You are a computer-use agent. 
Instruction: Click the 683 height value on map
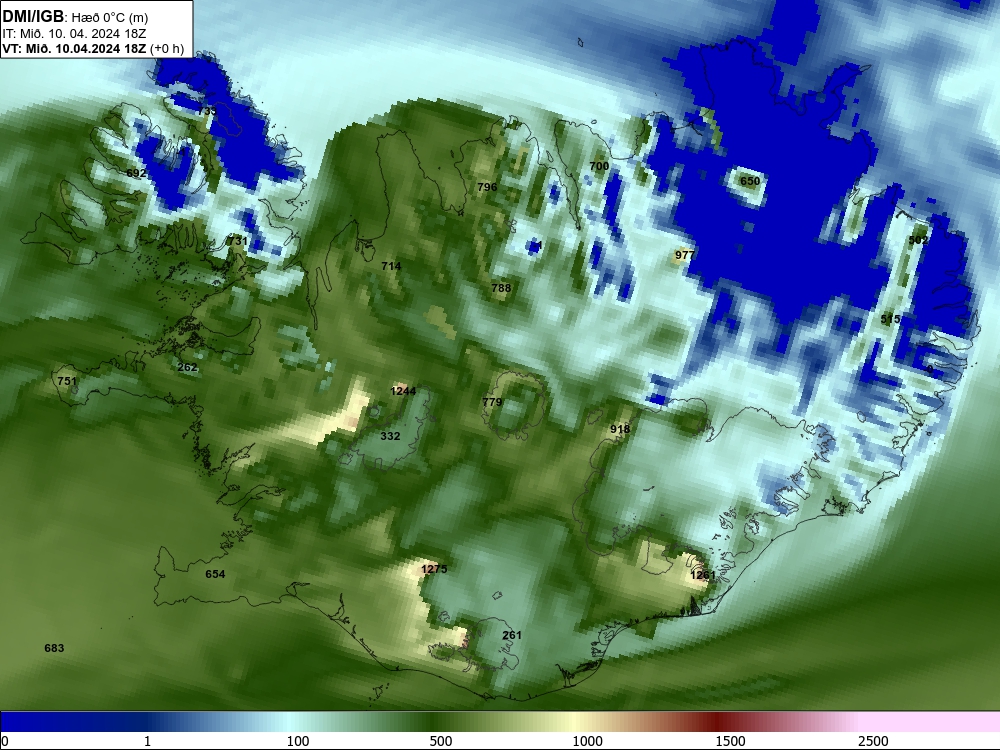point(54,648)
